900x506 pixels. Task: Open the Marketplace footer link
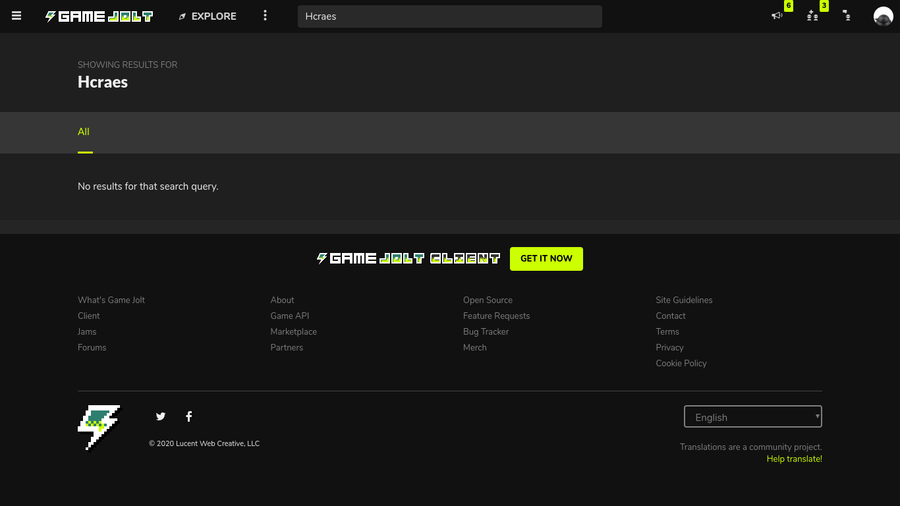pyautogui.click(x=293, y=332)
